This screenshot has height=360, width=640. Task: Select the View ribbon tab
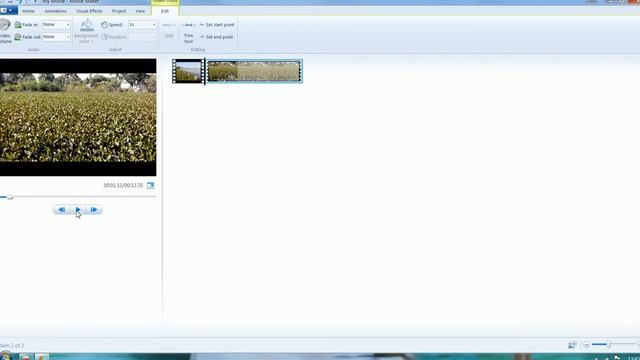140,11
